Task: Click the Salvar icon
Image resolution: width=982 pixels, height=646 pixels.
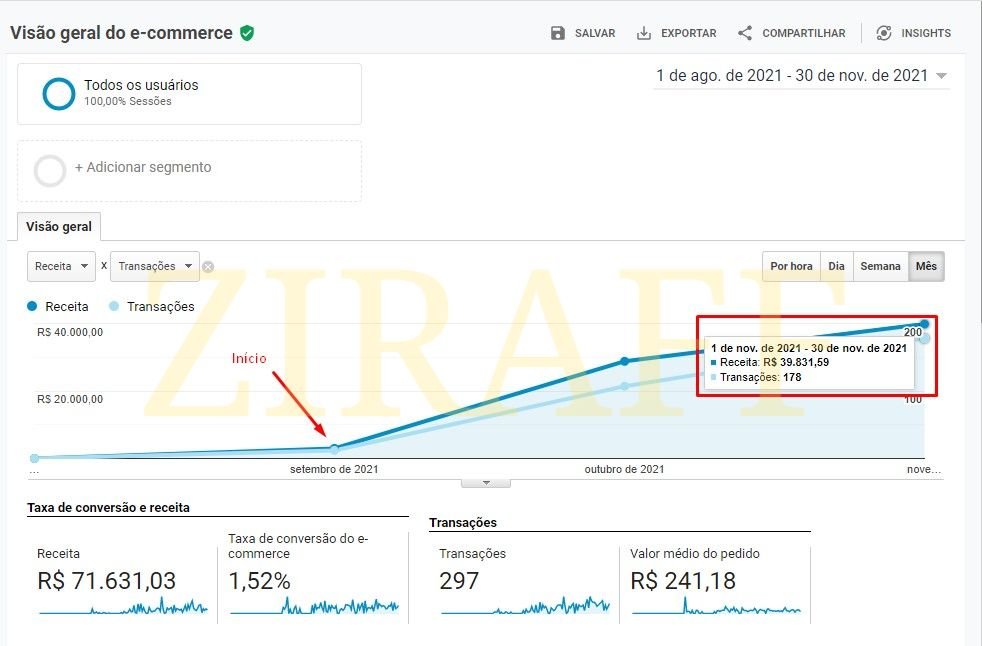Action: pyautogui.click(x=556, y=32)
